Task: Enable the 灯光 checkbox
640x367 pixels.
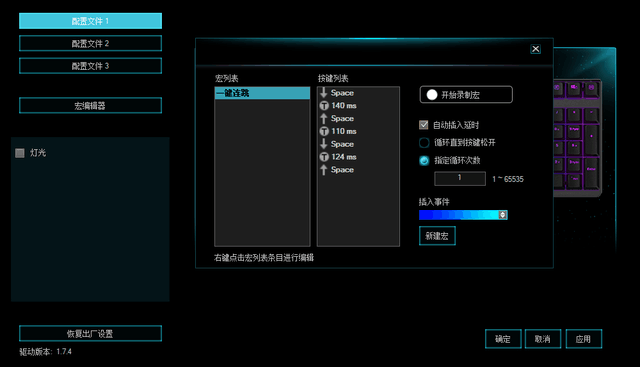Action: pyautogui.click(x=20, y=153)
